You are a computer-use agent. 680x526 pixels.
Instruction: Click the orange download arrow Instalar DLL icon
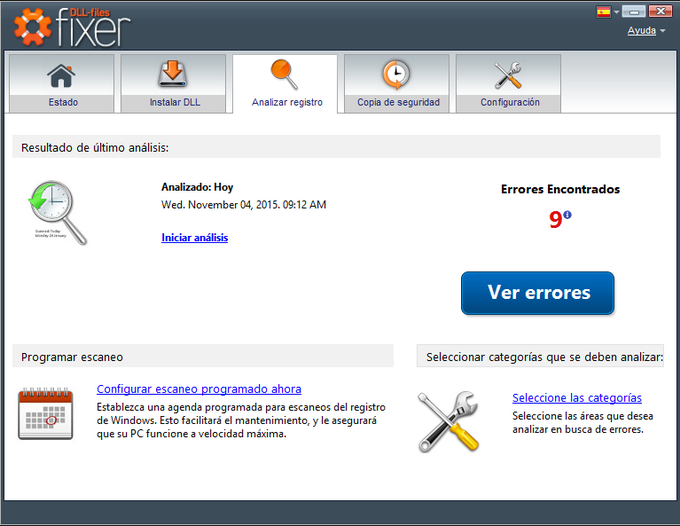pos(173,74)
